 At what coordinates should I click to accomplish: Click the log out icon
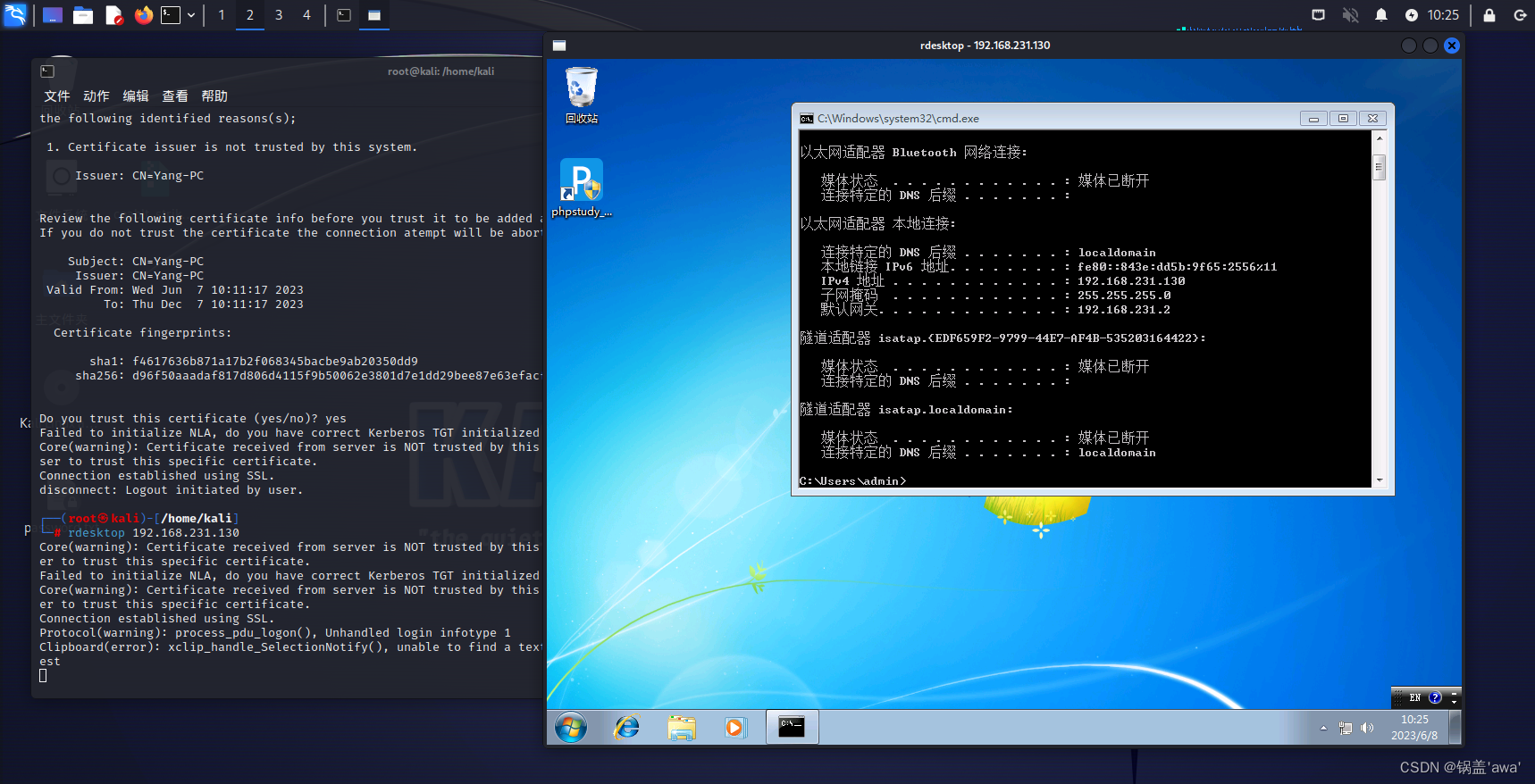(1520, 15)
